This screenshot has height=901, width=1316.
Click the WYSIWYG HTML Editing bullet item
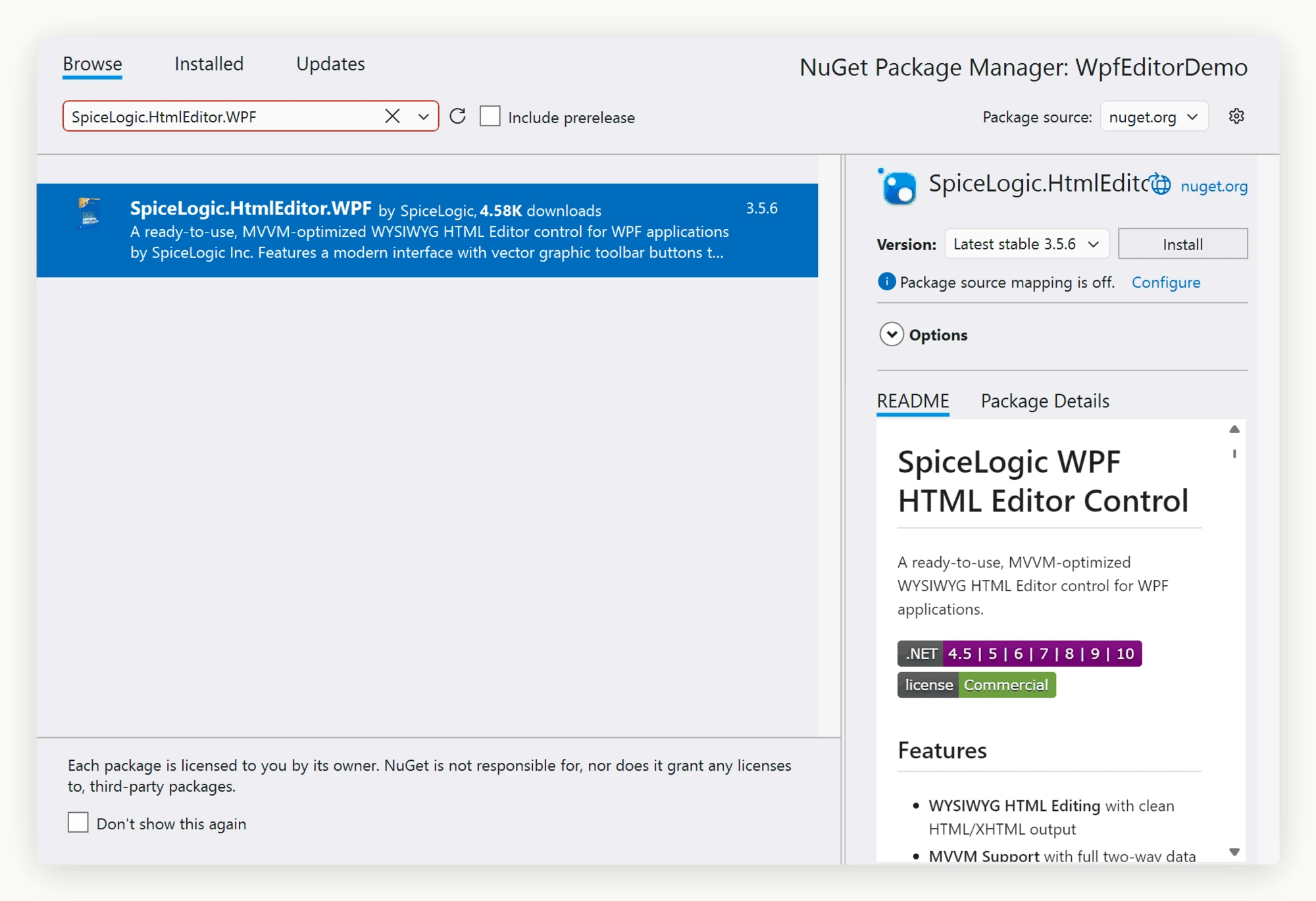(x=1051, y=817)
